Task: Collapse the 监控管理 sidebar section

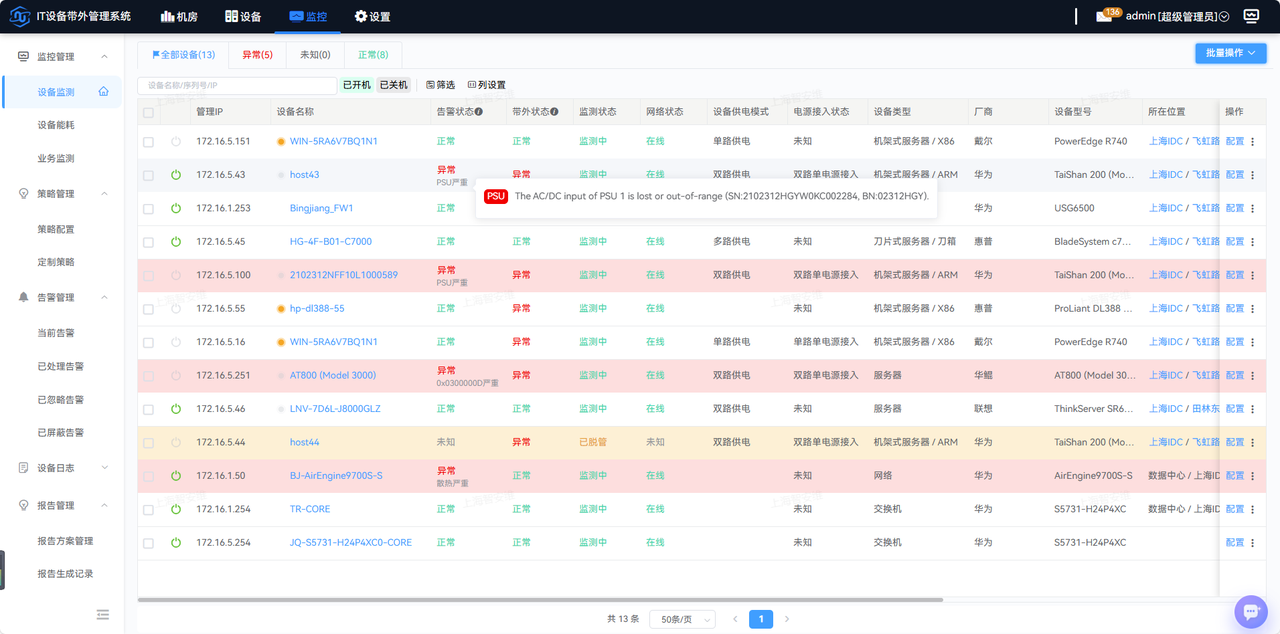Action: [62, 57]
